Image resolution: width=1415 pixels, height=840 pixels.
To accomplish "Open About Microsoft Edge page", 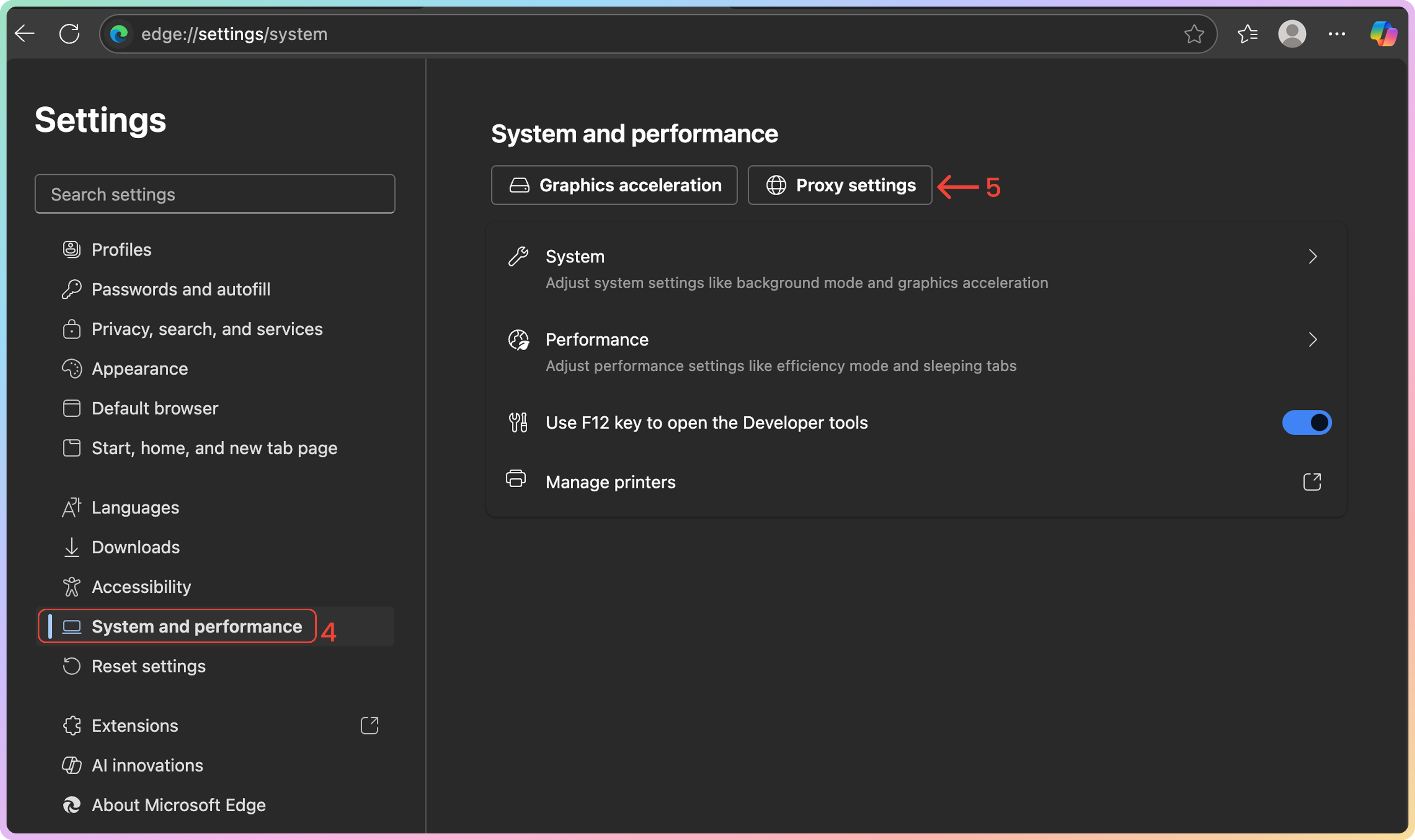I will coord(179,805).
